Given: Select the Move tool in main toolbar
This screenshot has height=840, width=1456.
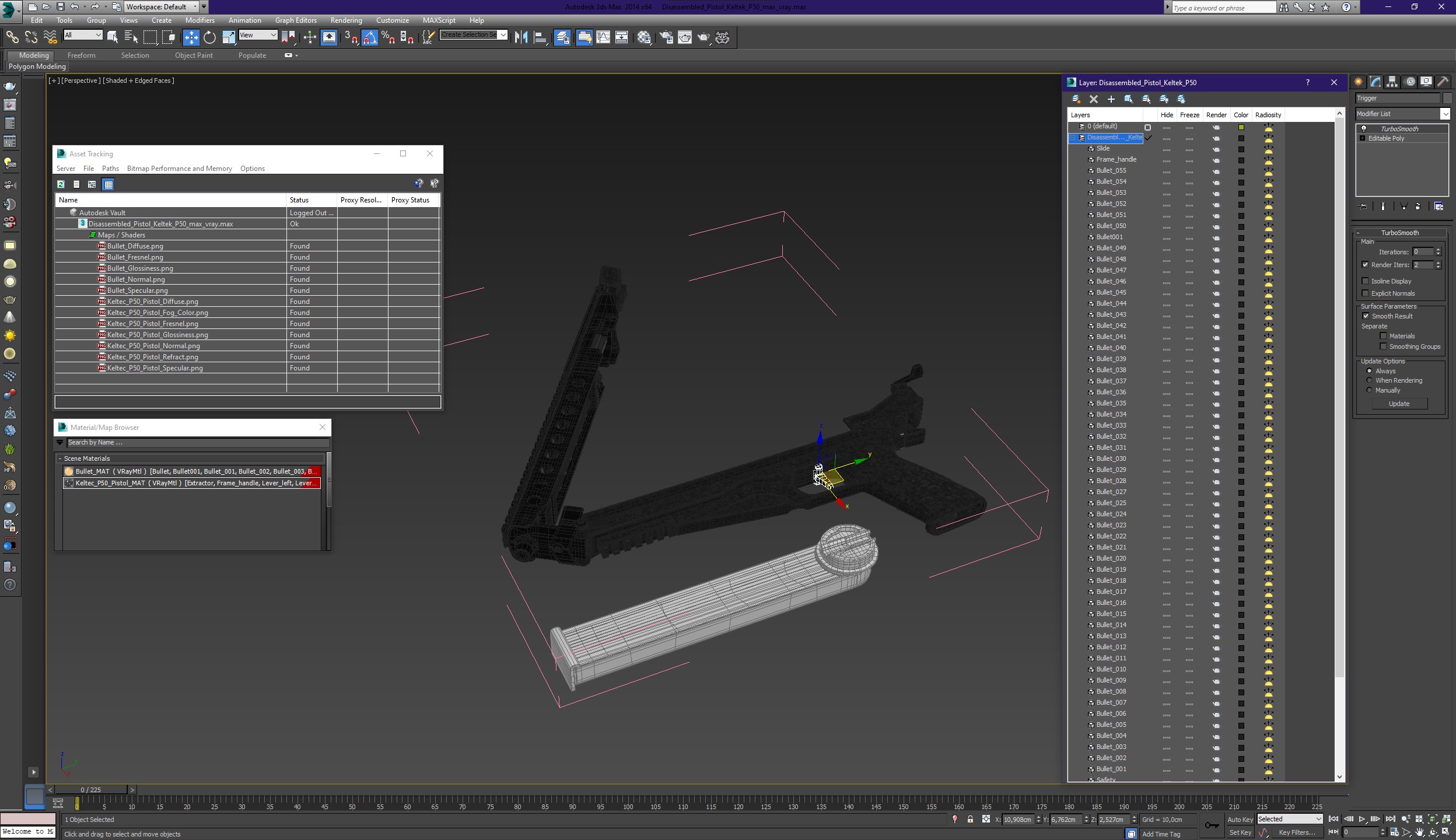Looking at the screenshot, I should click(191, 37).
